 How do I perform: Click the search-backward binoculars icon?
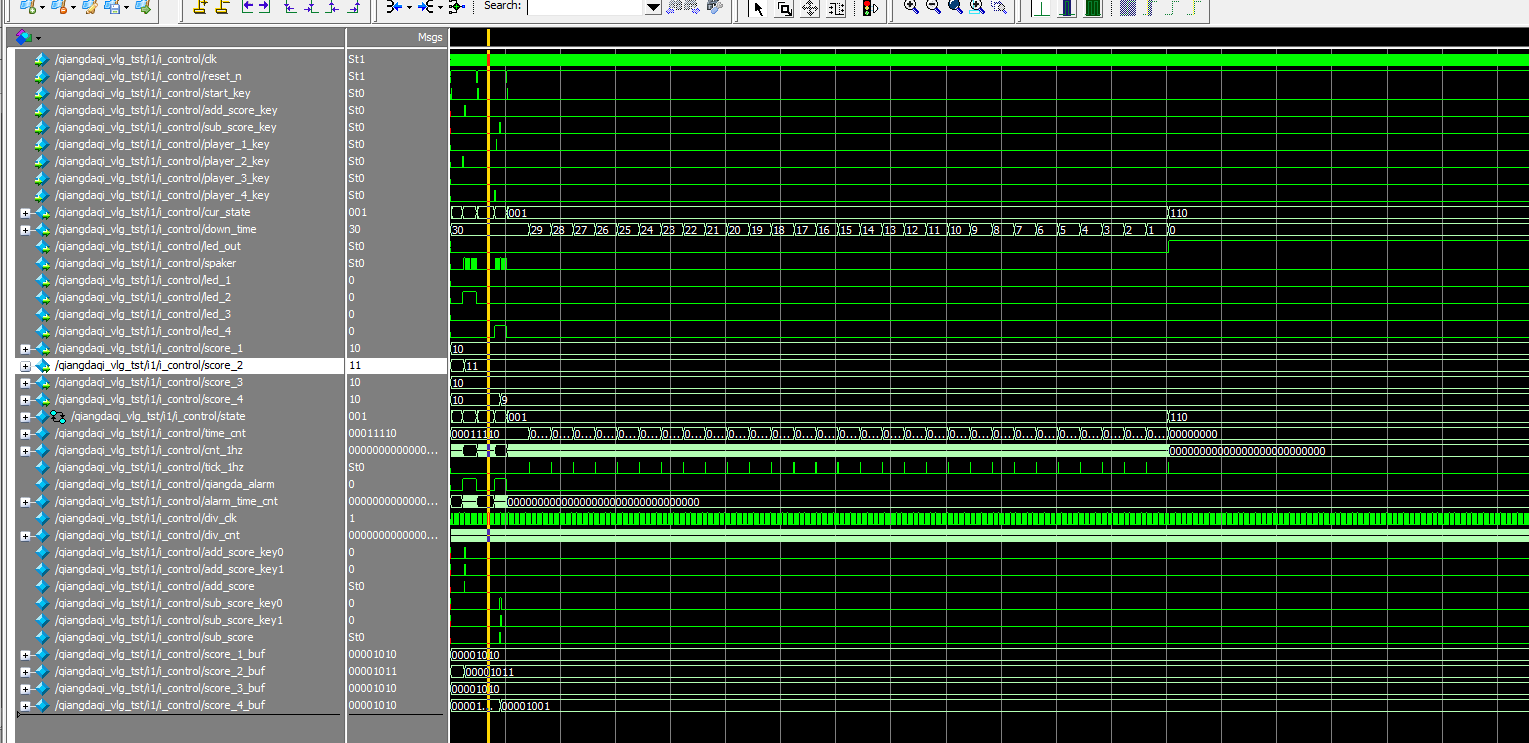[x=677, y=6]
